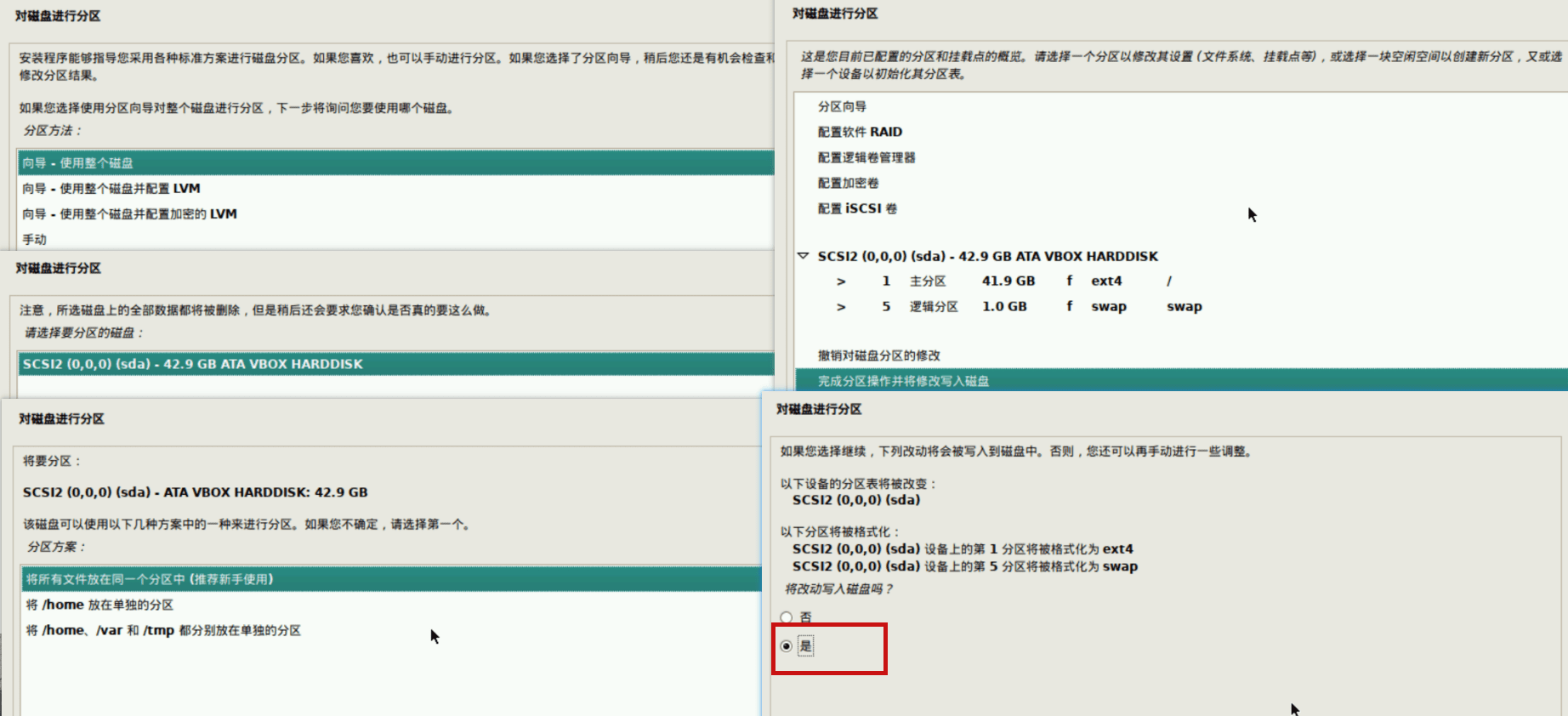Select the 否 (No) radio button
The image size is (1568, 716).
tap(787, 617)
